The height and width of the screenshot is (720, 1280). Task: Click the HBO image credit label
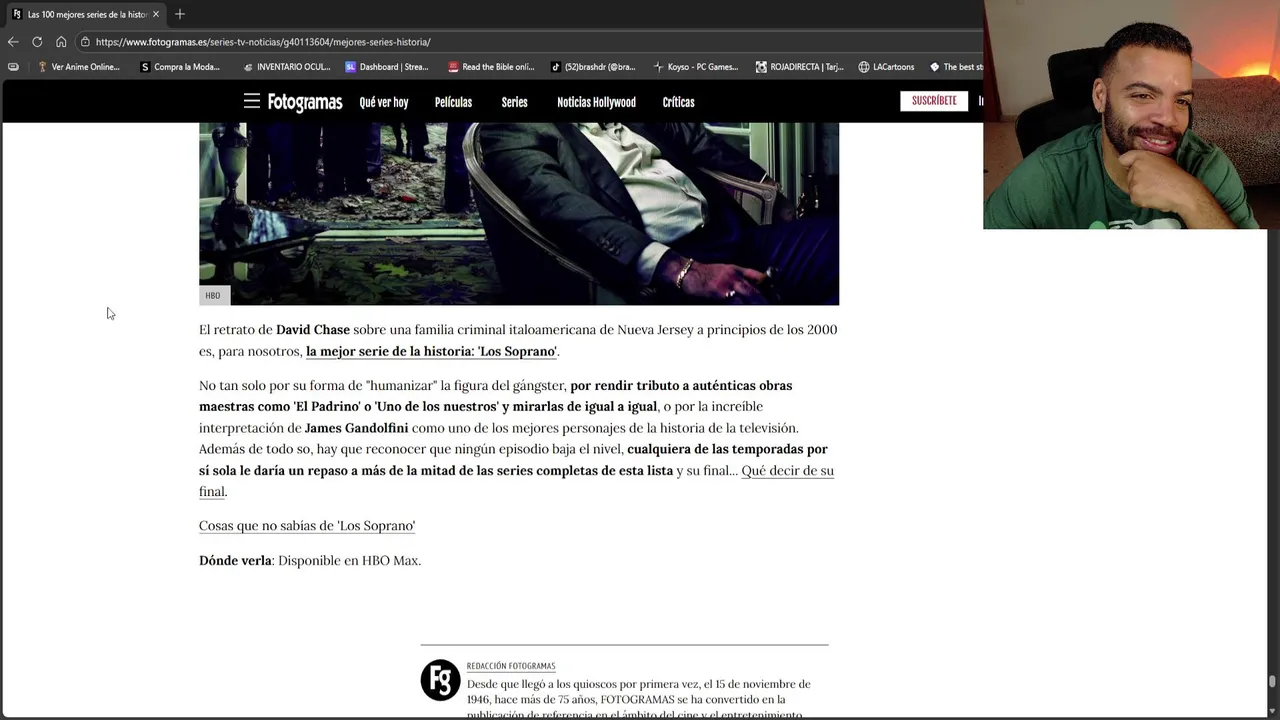(213, 296)
